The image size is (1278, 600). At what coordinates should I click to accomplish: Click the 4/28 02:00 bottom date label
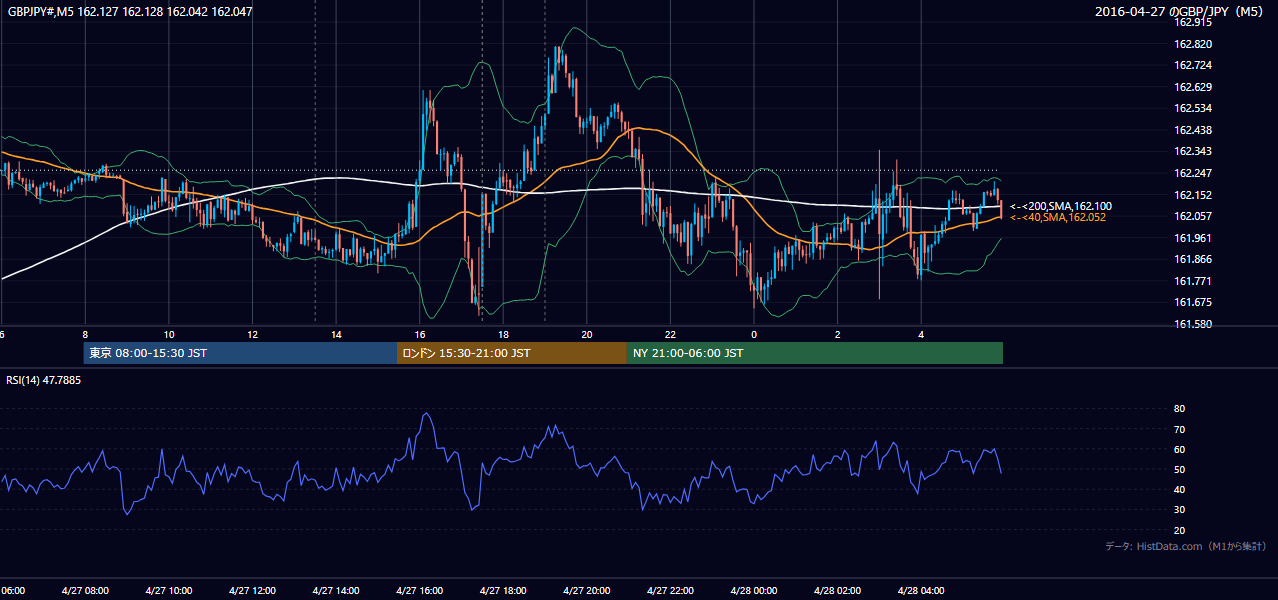(837, 591)
